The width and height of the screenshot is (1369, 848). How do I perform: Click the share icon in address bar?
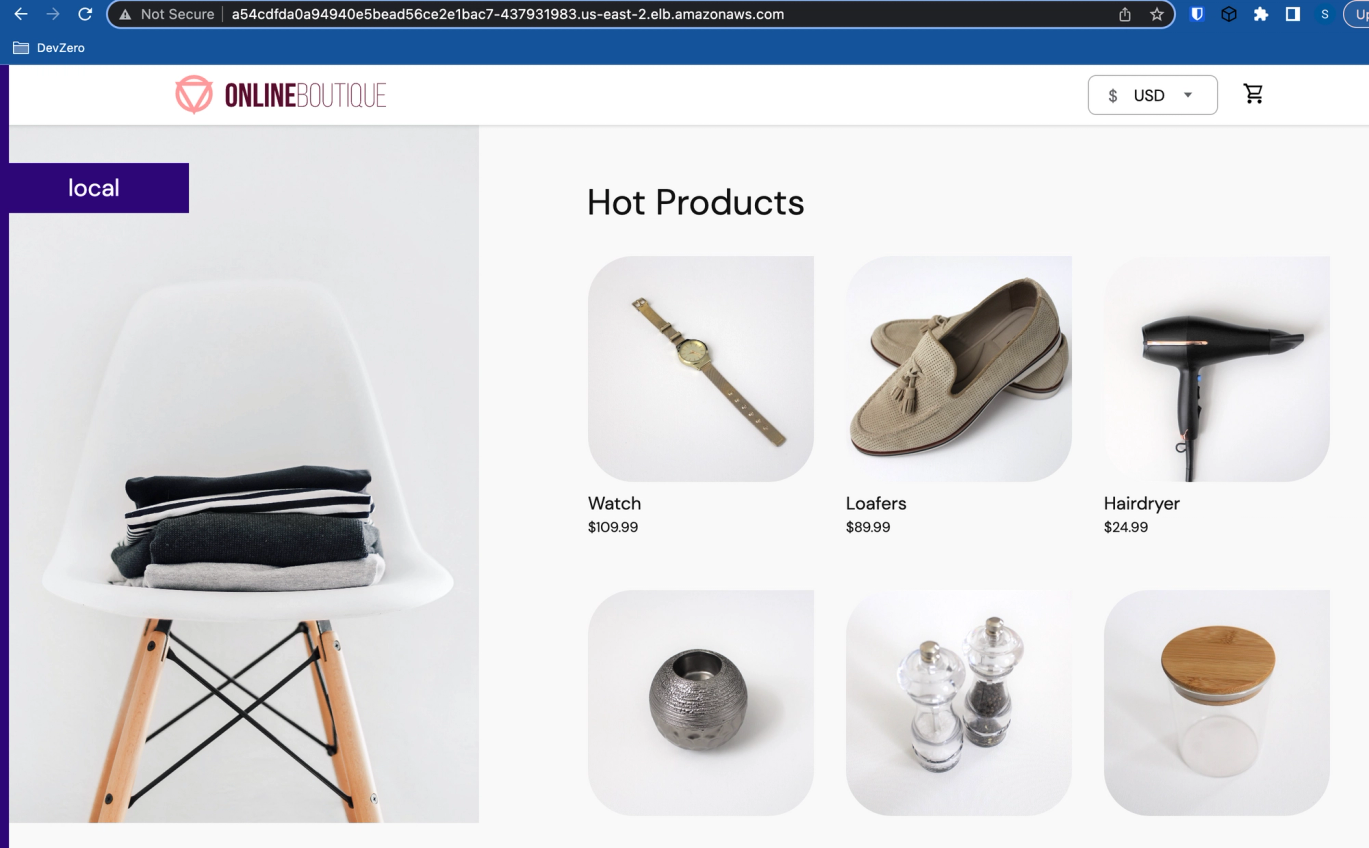(x=1125, y=14)
